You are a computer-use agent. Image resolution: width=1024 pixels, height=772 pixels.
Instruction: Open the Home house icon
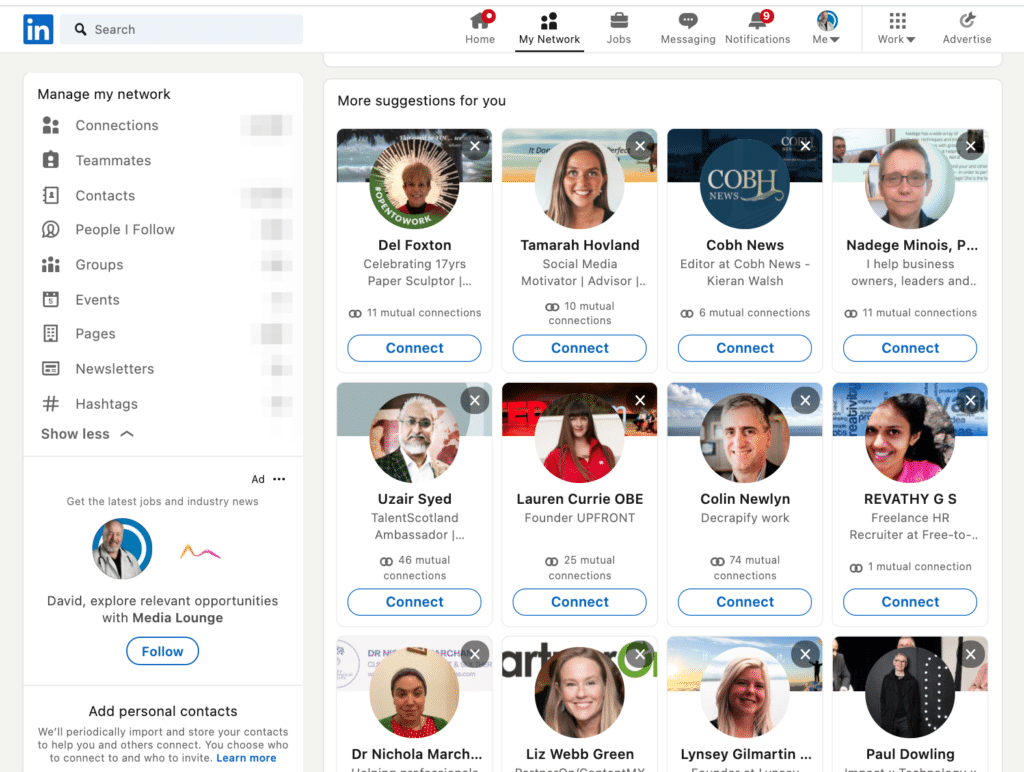(479, 20)
